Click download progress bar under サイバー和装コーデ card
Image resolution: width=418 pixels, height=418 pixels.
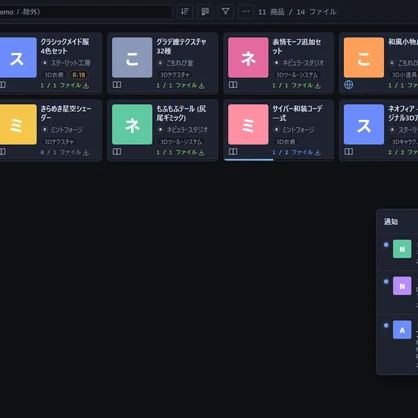[279, 160]
